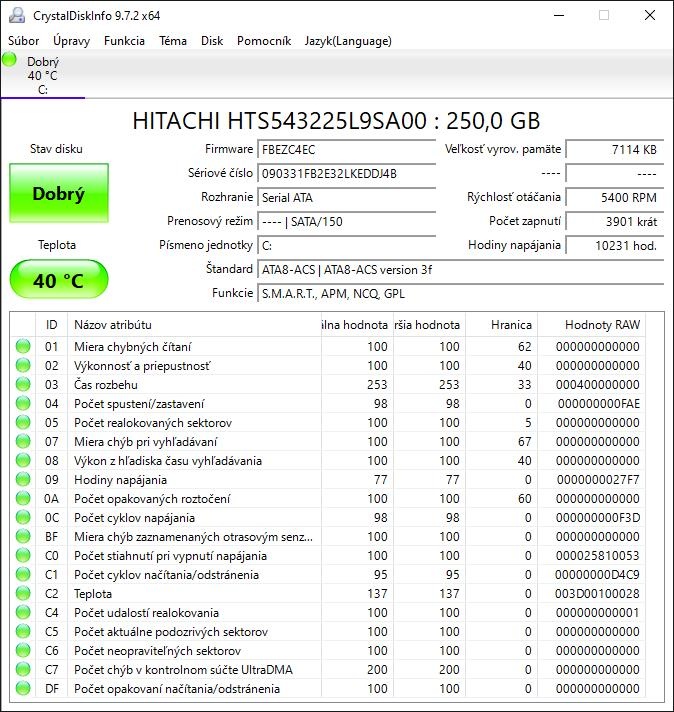Click the Písmeno jednotky field C:

point(347,245)
